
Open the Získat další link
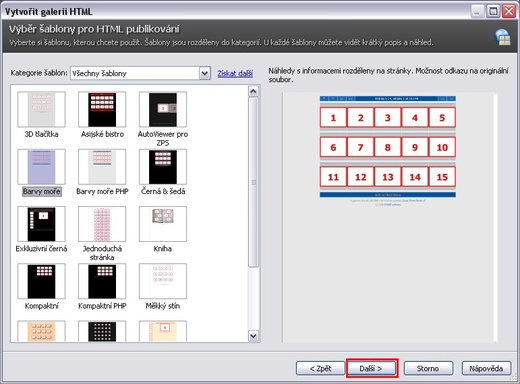pos(235,73)
